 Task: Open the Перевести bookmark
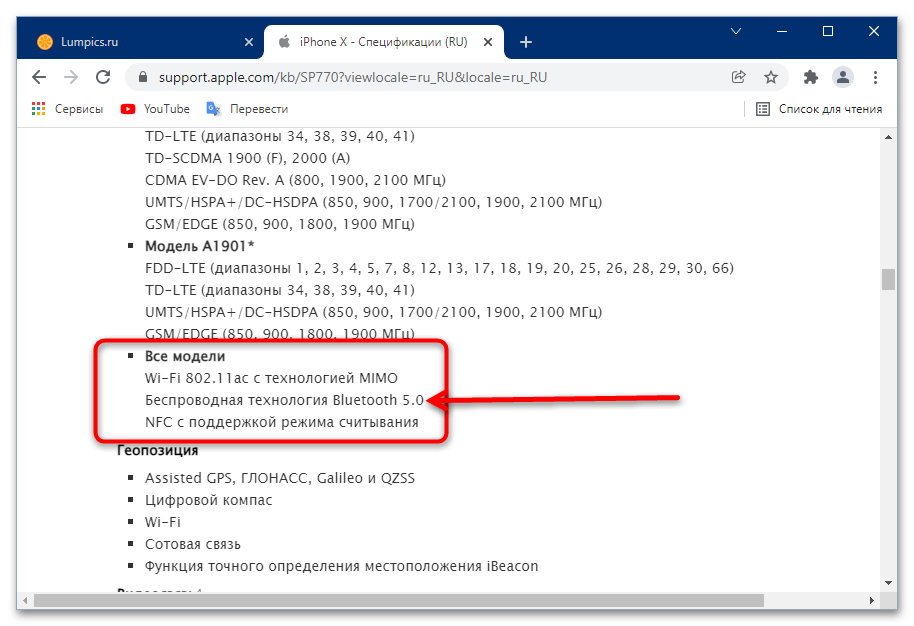(x=247, y=109)
